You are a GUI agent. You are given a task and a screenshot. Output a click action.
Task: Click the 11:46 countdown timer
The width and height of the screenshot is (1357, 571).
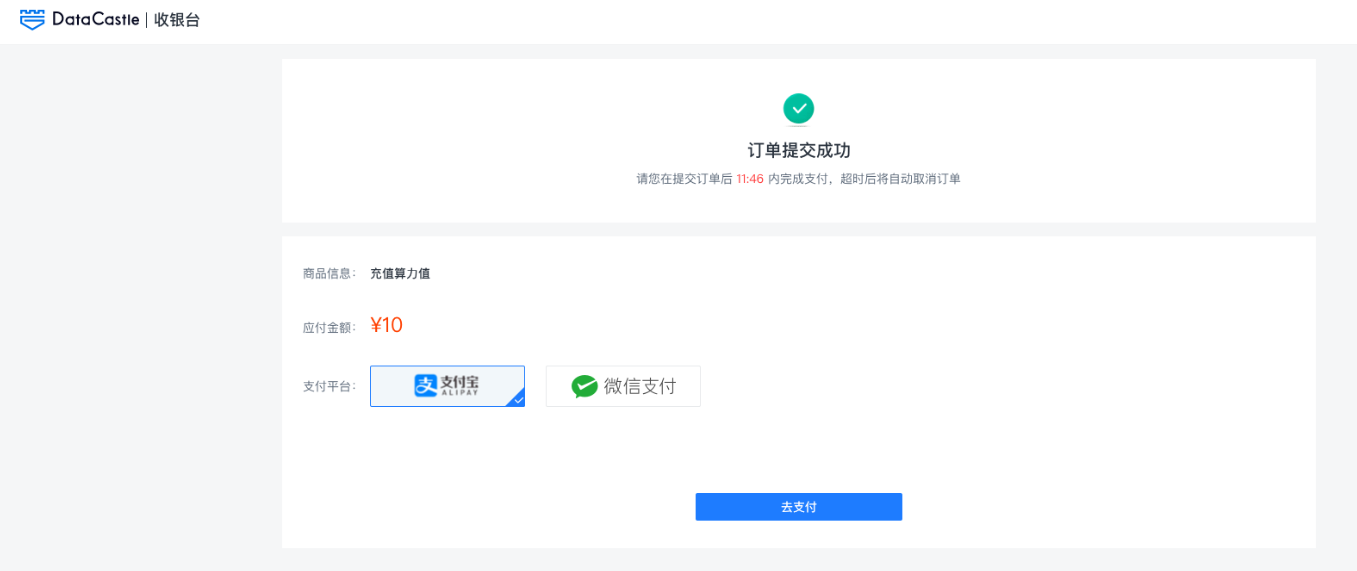750,179
